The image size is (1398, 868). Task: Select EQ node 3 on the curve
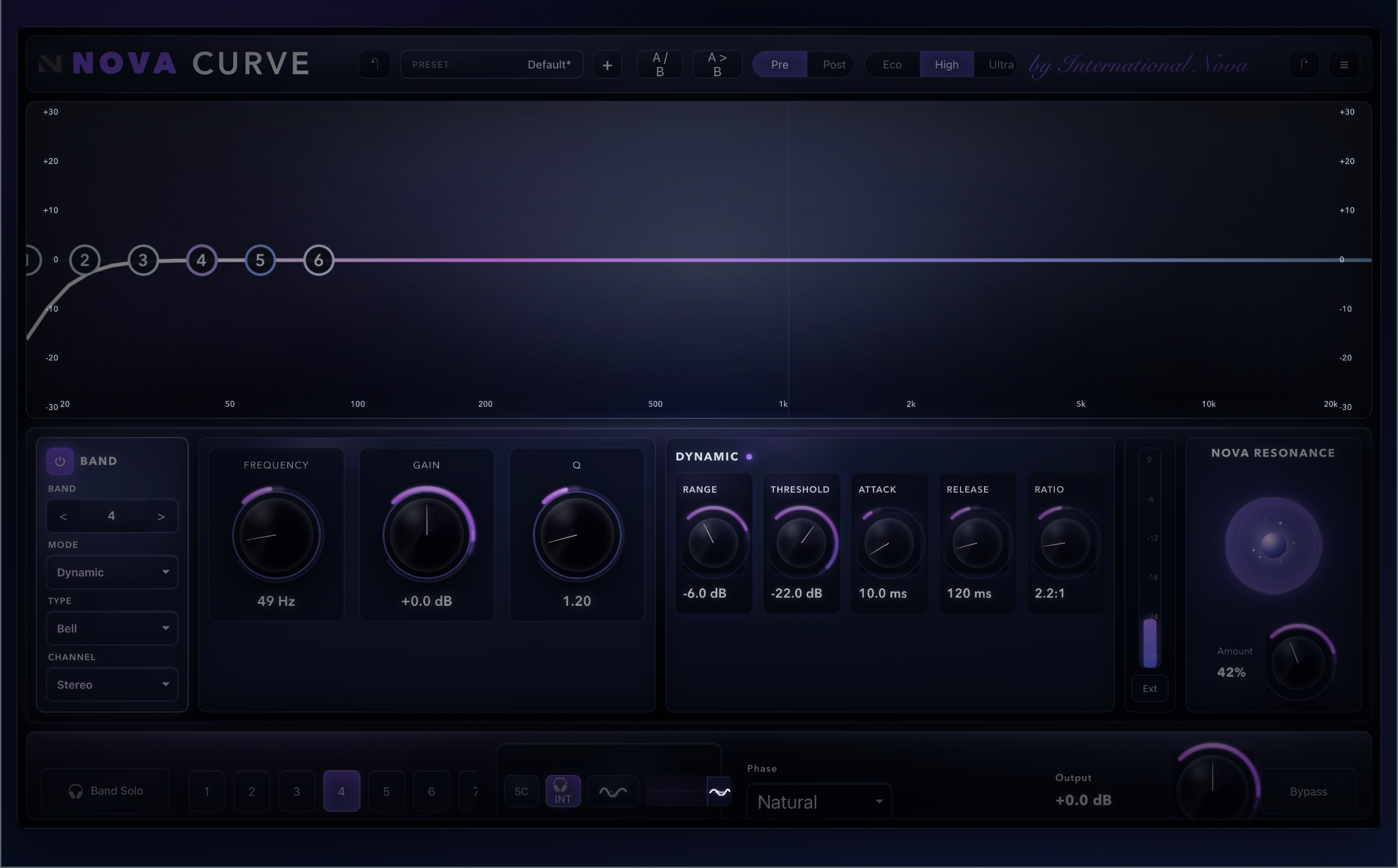point(143,260)
